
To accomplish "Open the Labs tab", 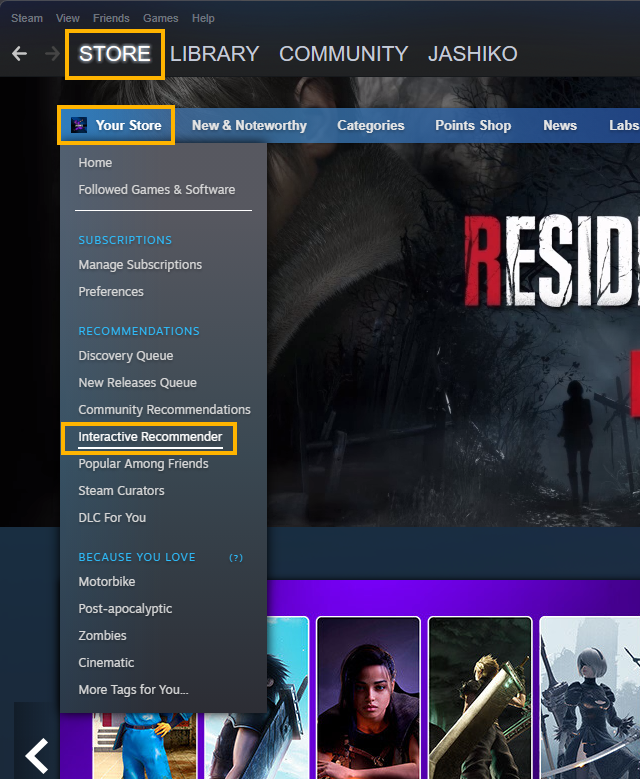I will [624, 125].
